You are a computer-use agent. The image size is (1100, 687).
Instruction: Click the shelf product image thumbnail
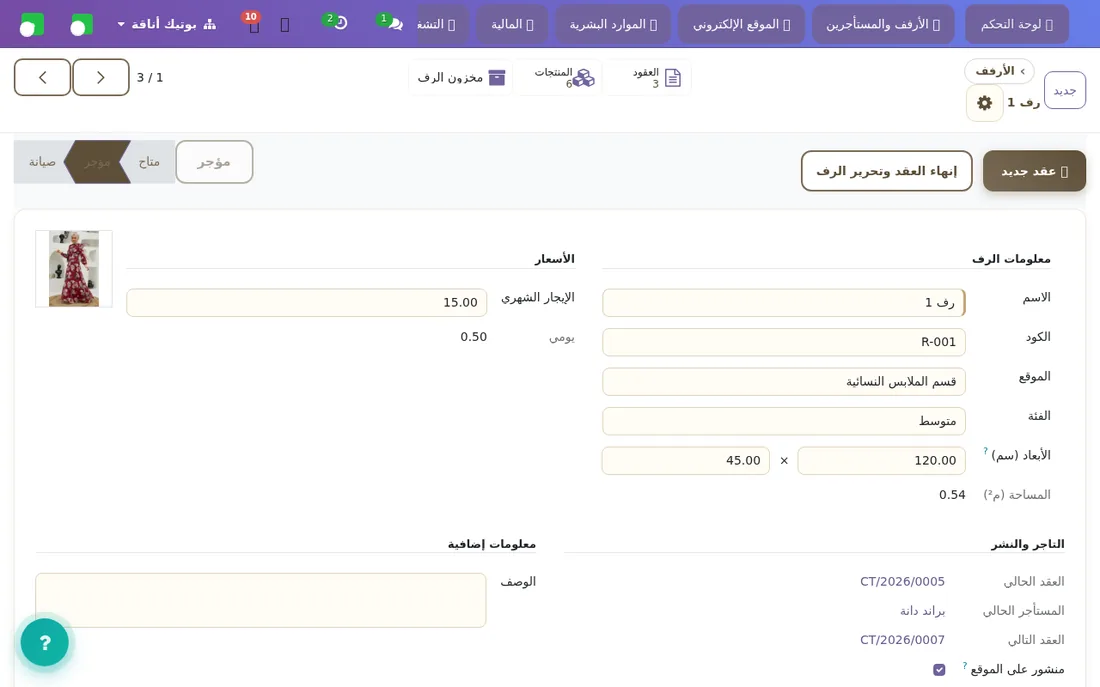tap(74, 269)
